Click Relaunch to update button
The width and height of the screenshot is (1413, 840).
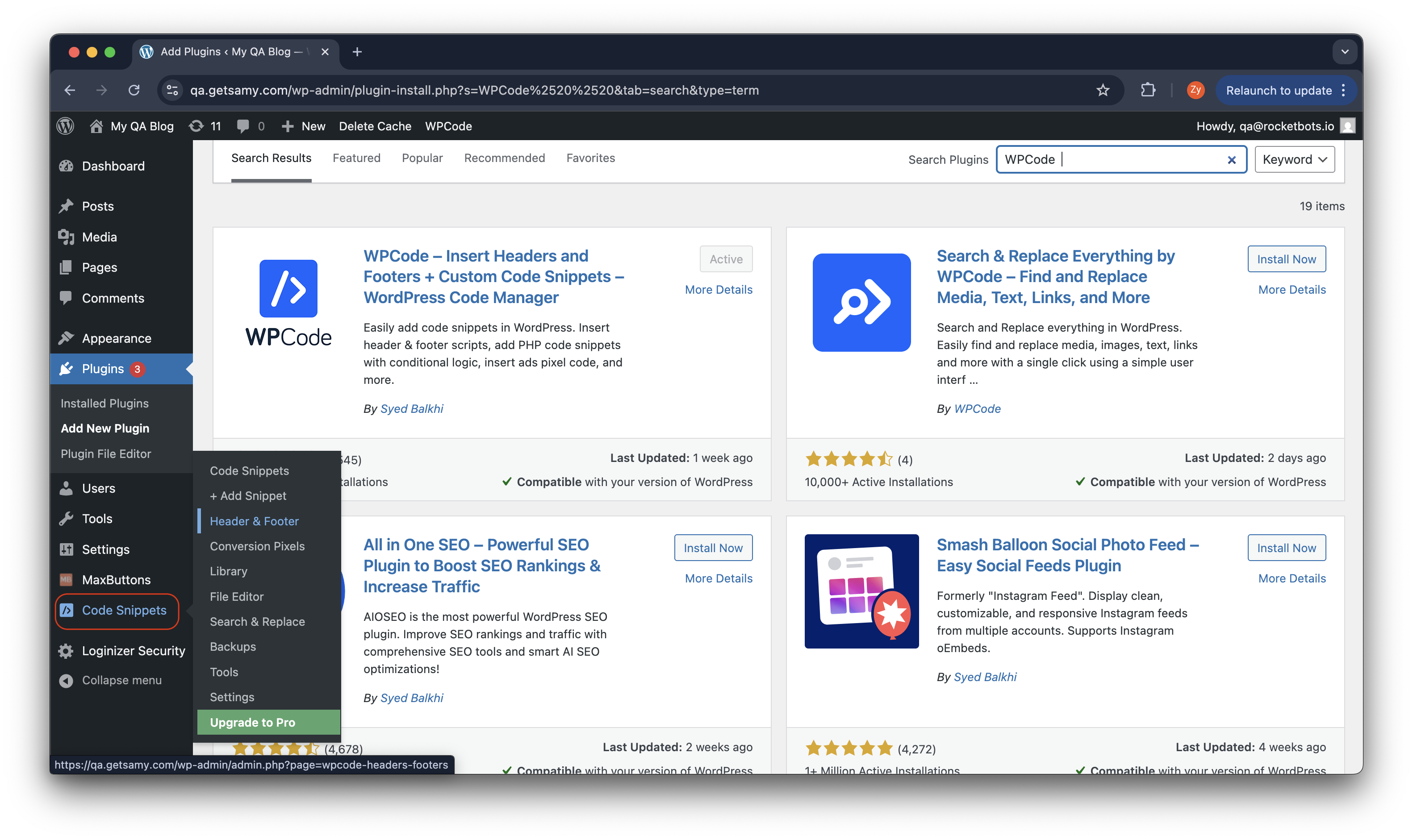point(1278,90)
